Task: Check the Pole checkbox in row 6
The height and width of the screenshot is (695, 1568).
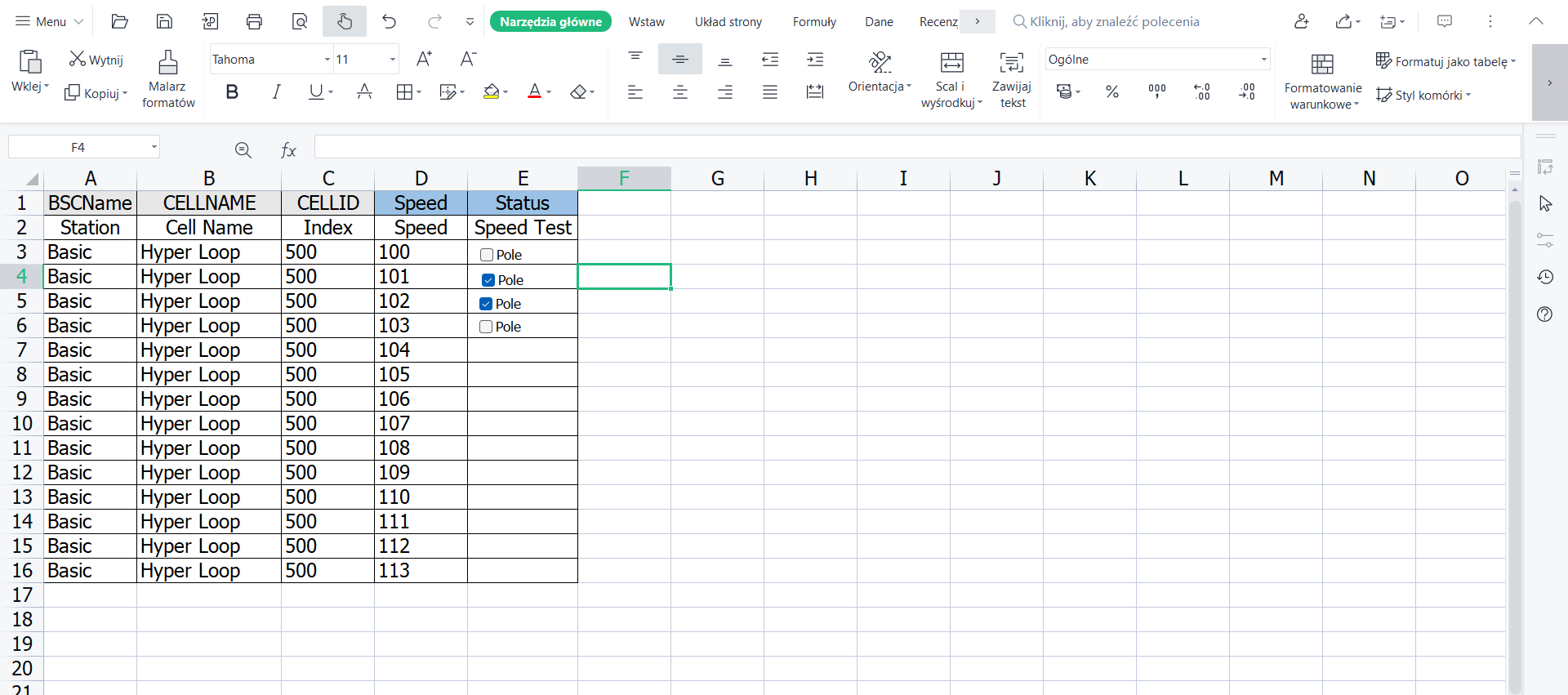Action: (486, 327)
